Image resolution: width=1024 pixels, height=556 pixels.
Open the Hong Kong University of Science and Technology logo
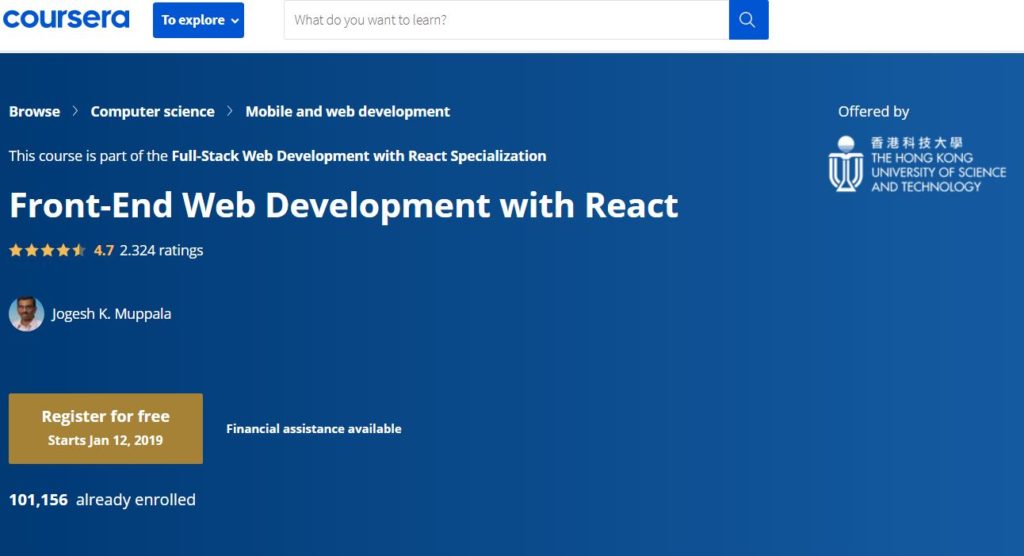pos(918,164)
